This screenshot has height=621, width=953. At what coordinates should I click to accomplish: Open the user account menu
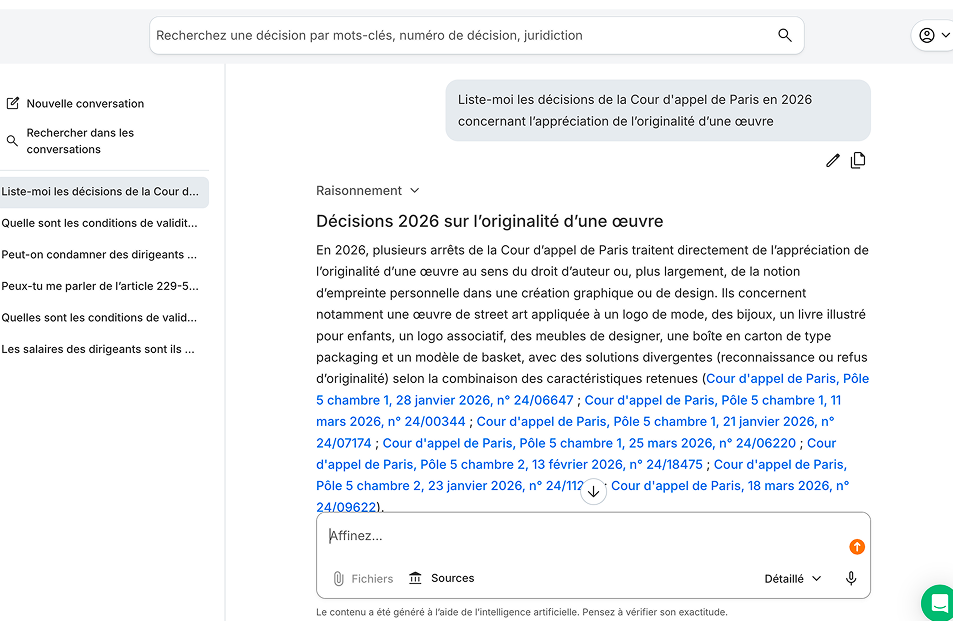click(933, 35)
